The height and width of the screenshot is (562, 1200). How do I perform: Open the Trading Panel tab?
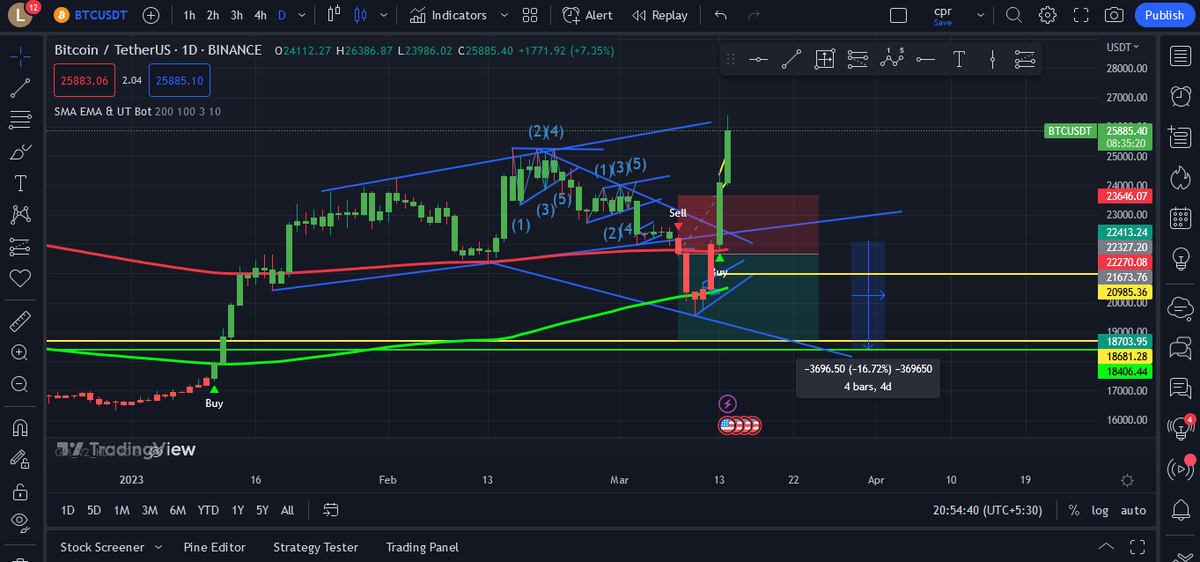(422, 547)
